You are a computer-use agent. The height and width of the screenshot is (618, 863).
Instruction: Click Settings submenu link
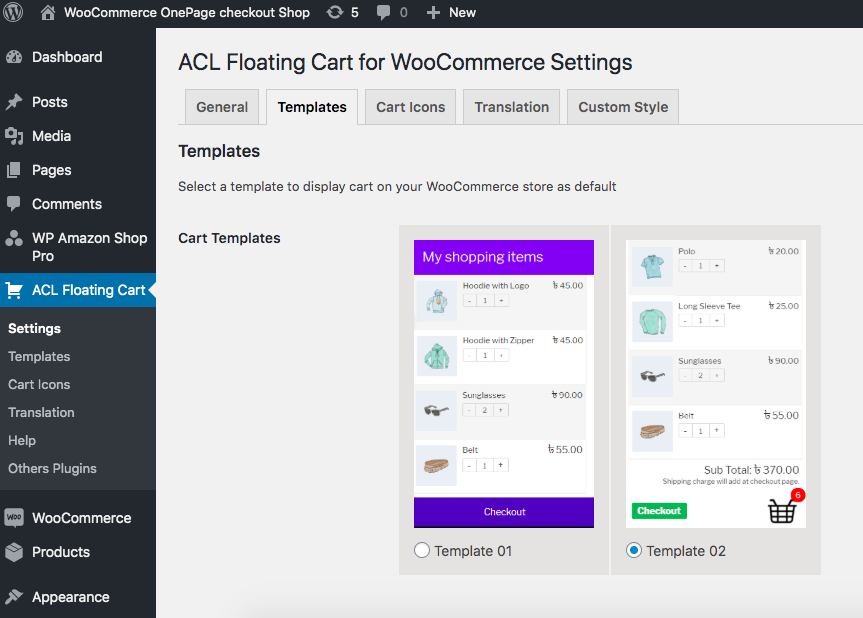coord(34,329)
